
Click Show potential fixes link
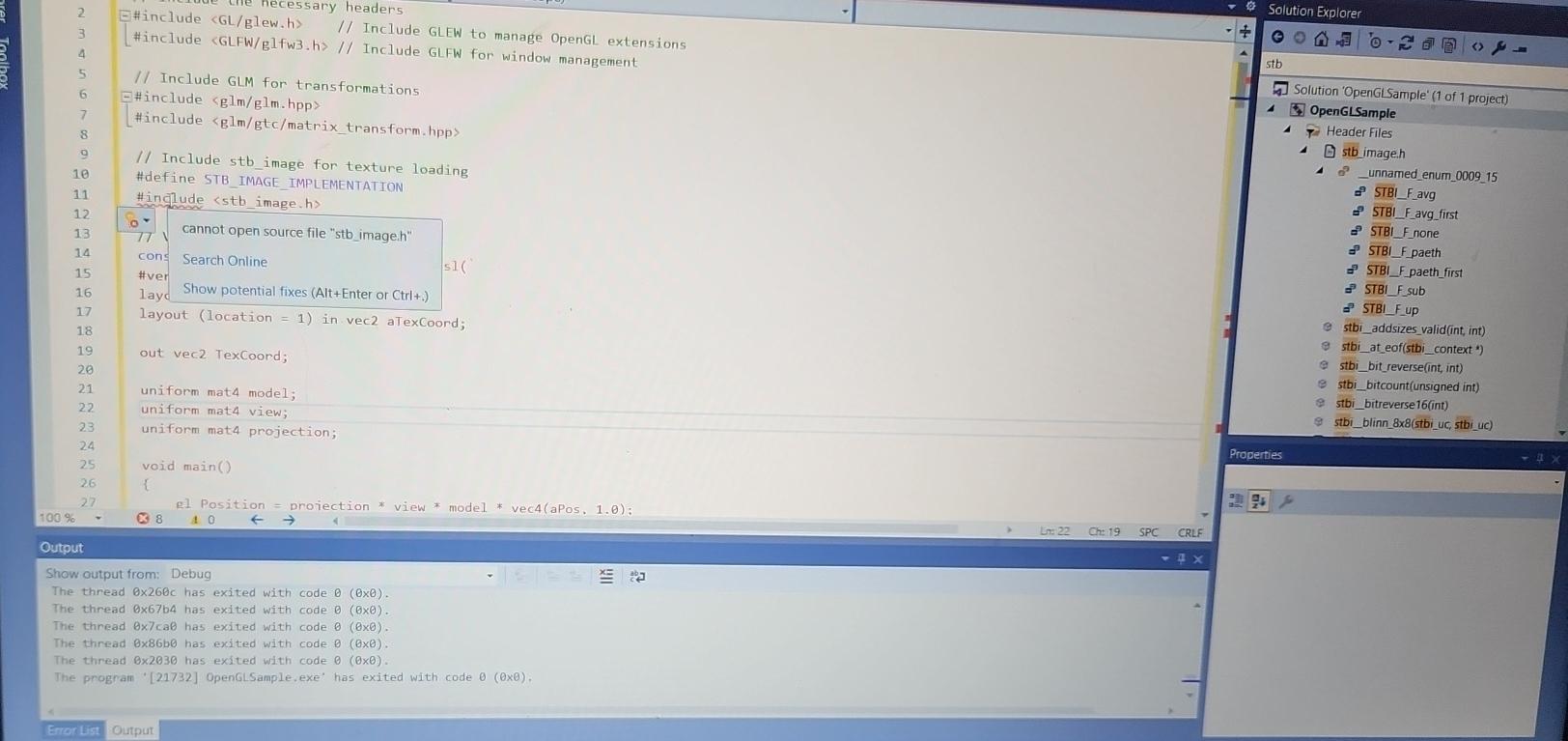[x=305, y=292]
